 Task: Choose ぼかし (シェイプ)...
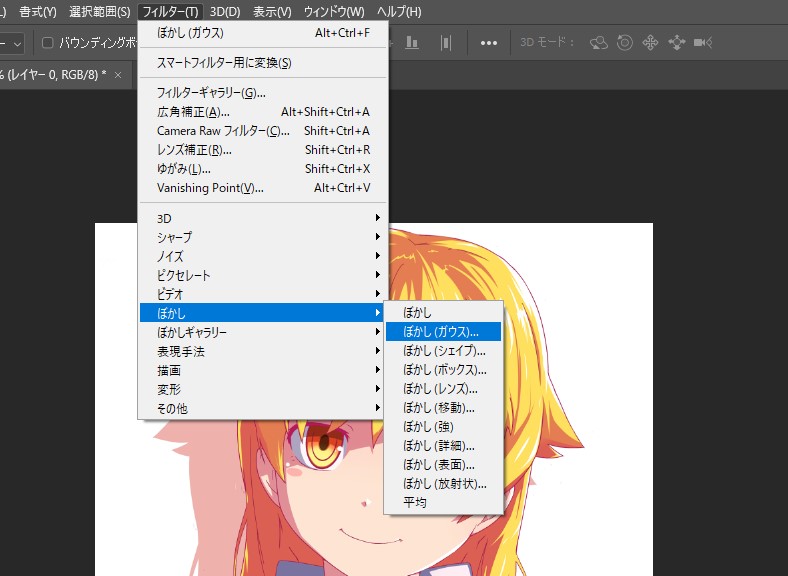[443, 351]
